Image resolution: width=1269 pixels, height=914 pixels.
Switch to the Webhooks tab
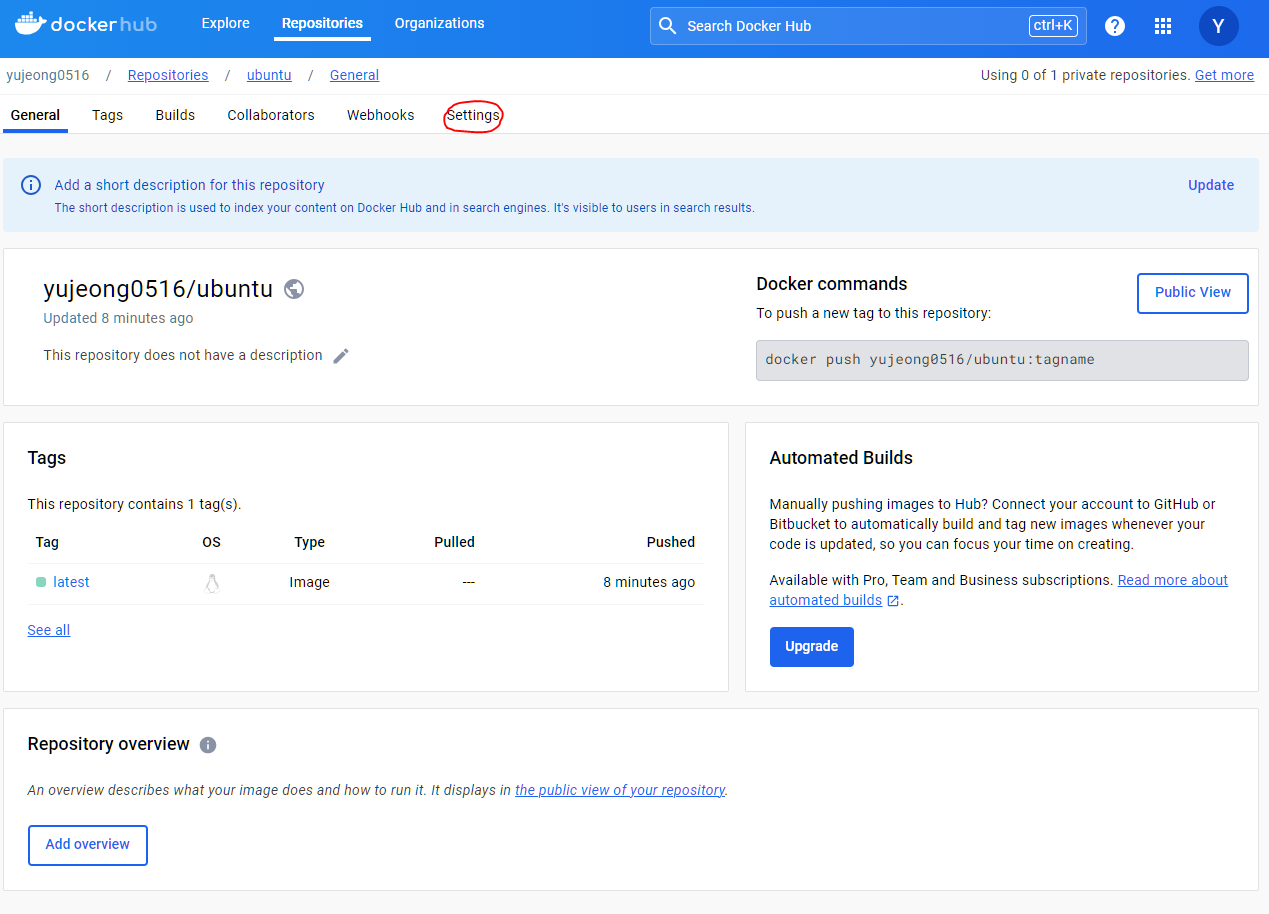[380, 115]
